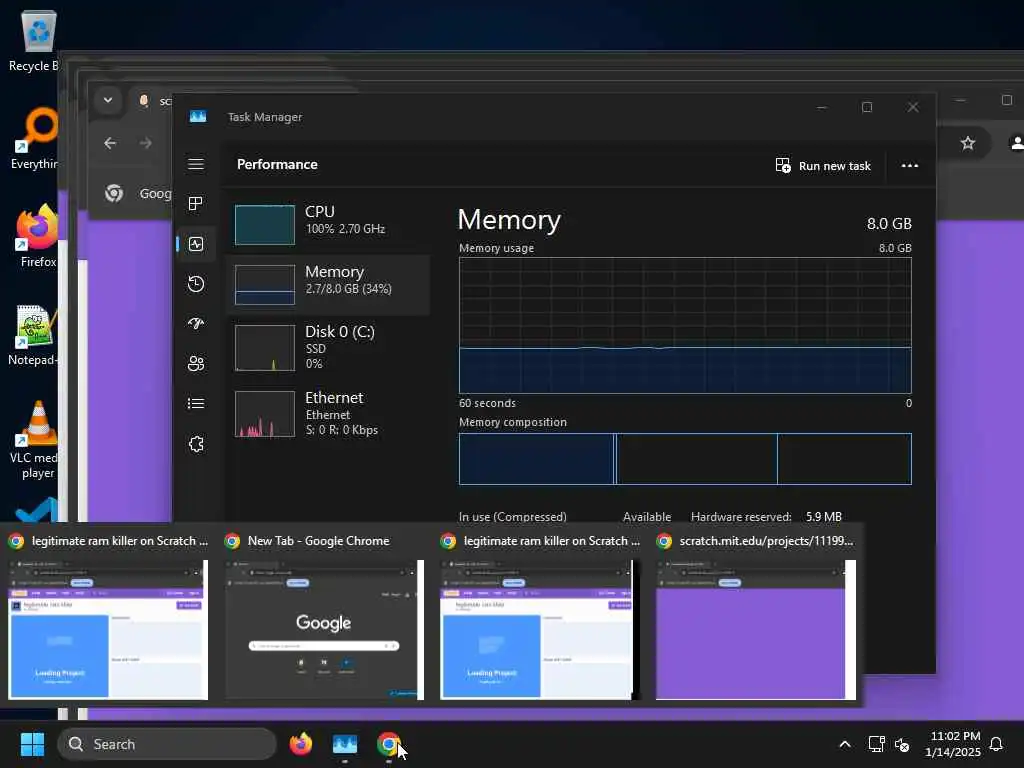Open Everything desktop shortcut

37,138
